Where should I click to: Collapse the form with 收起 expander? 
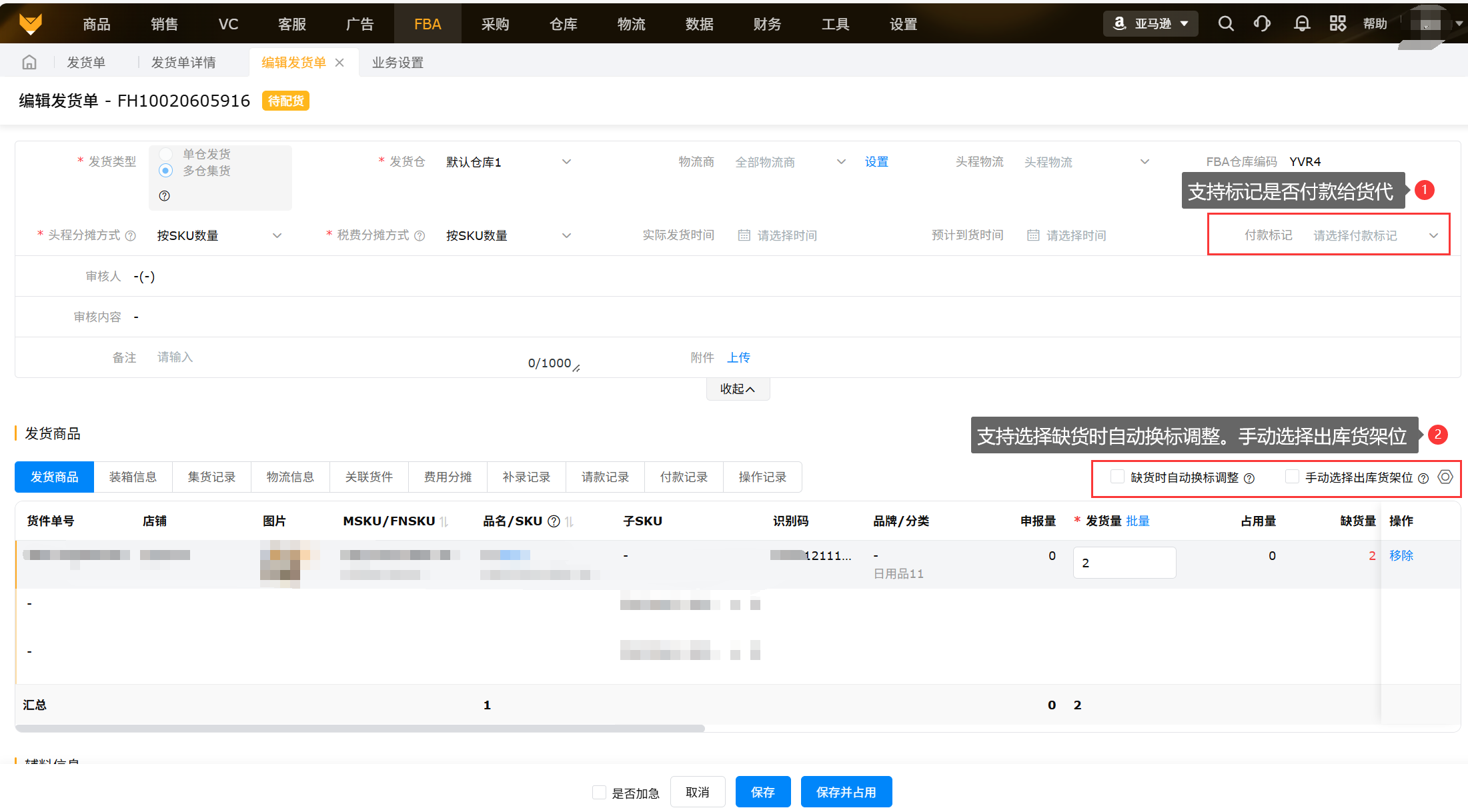coord(738,389)
